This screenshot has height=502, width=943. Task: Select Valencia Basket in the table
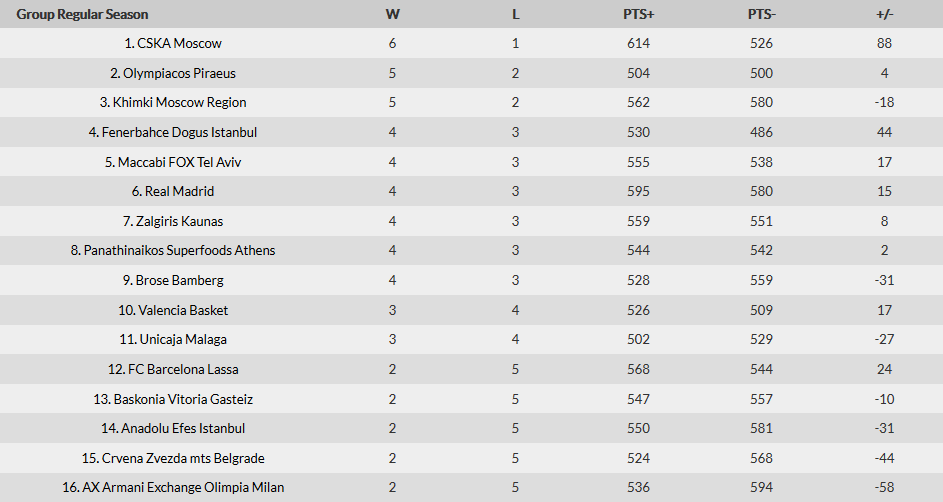[183, 310]
